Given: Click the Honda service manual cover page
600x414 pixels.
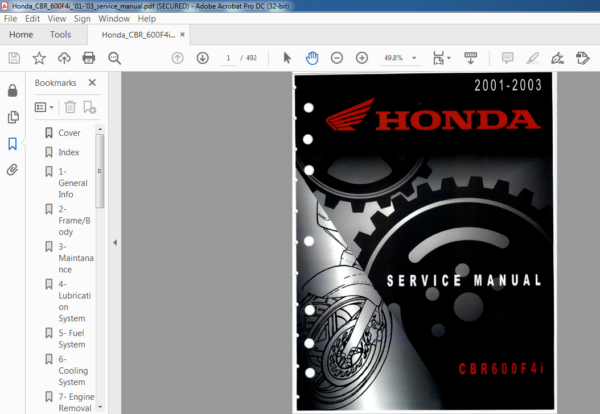Looking at the screenshot, I should click(424, 241).
